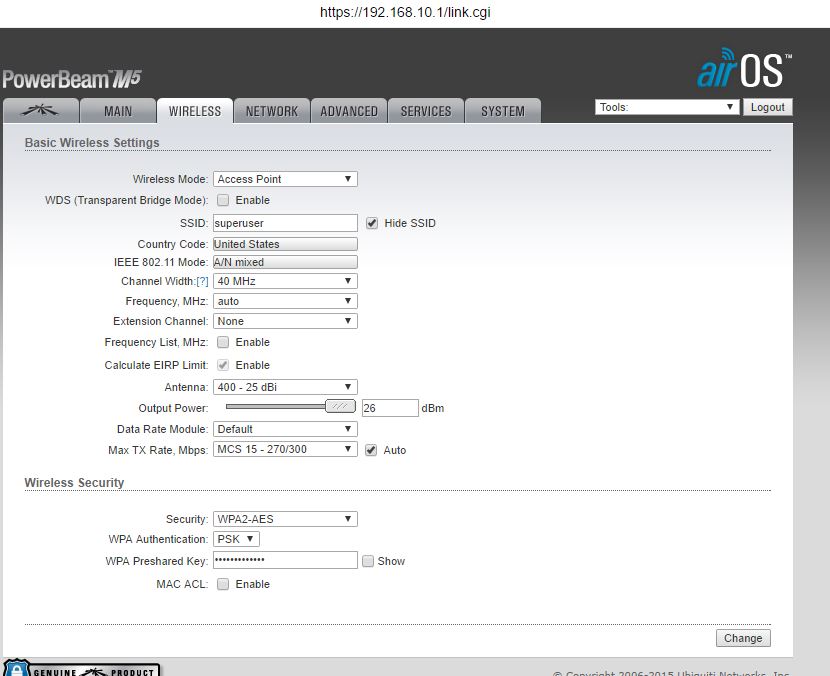Click the Wireless Security heading
This screenshot has height=676, width=830.
click(x=74, y=482)
